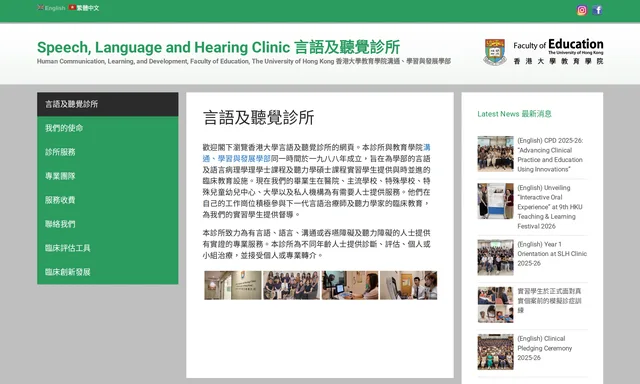This screenshot has width=640, height=384.
Task: Open the Instagram icon in header
Action: [x=582, y=10]
